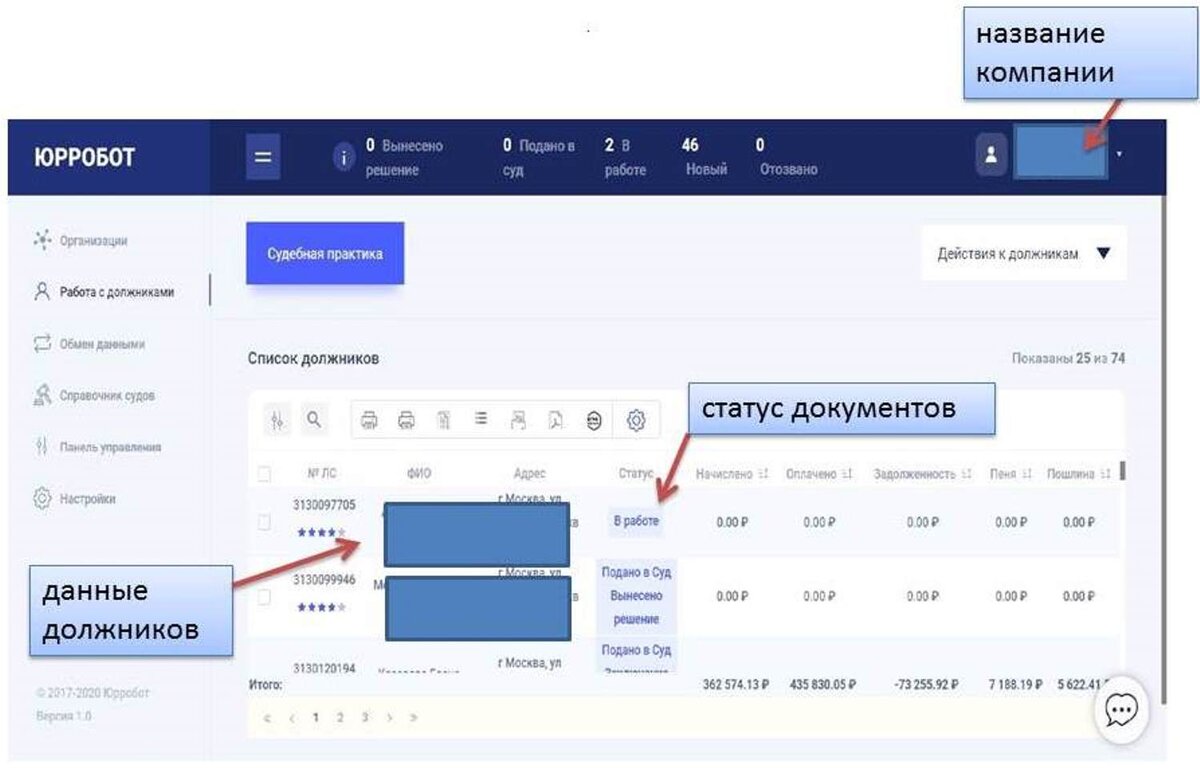Go to page 3 in the pagination
The width and height of the screenshot is (1200, 776).
364,717
